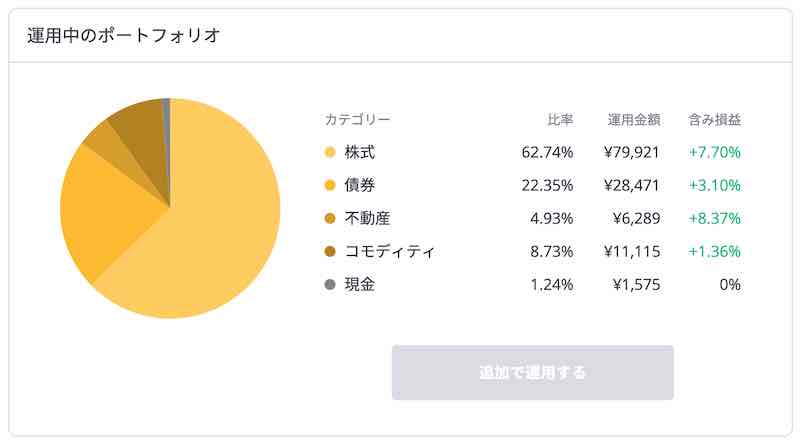800x446 pixels.
Task: Click the 株式 category label
Action: tap(360, 152)
